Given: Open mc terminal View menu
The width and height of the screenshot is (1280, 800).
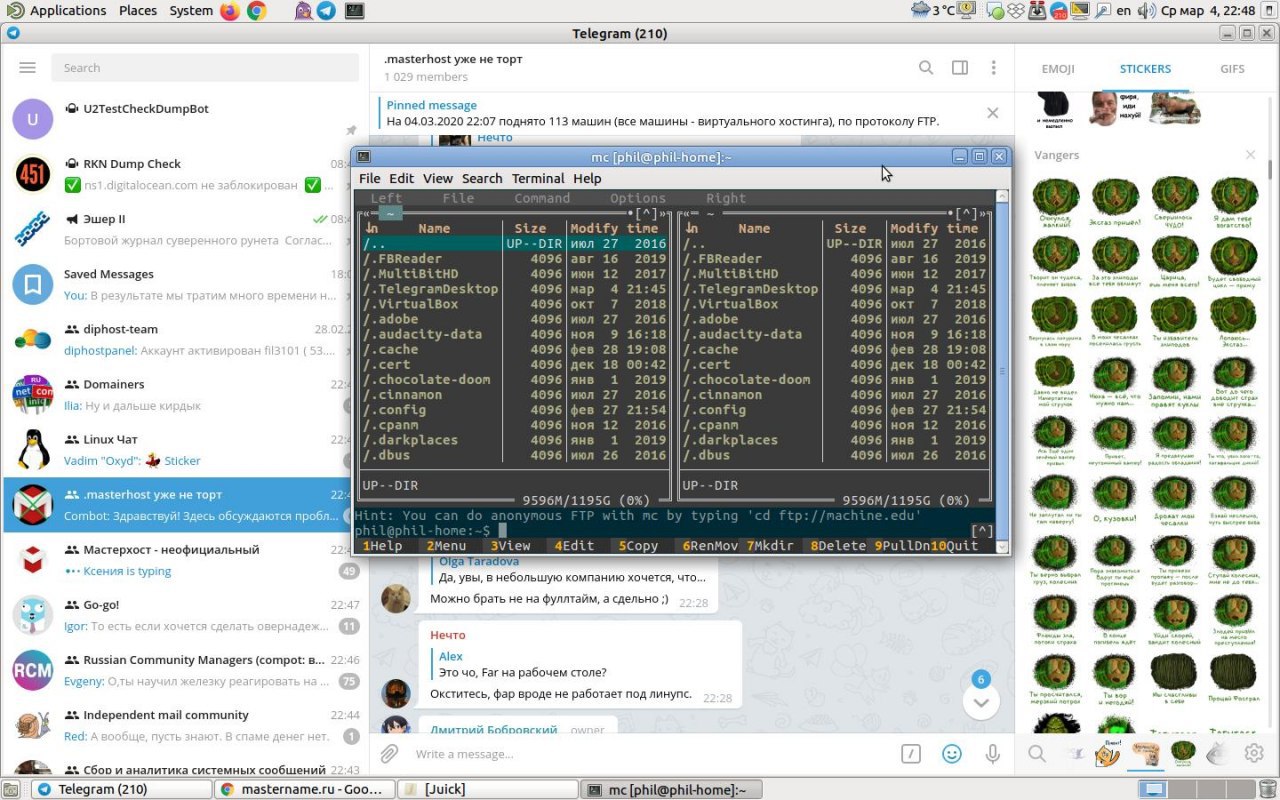Looking at the screenshot, I should 437,178.
